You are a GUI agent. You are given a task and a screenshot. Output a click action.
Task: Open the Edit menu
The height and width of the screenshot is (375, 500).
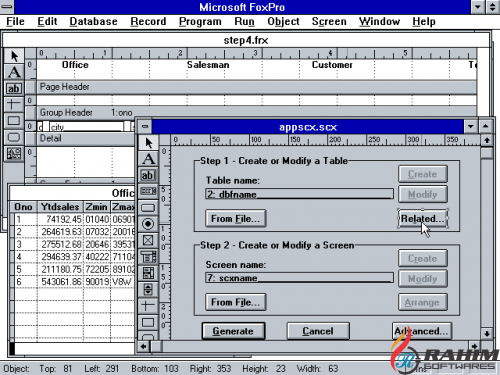[x=47, y=22]
